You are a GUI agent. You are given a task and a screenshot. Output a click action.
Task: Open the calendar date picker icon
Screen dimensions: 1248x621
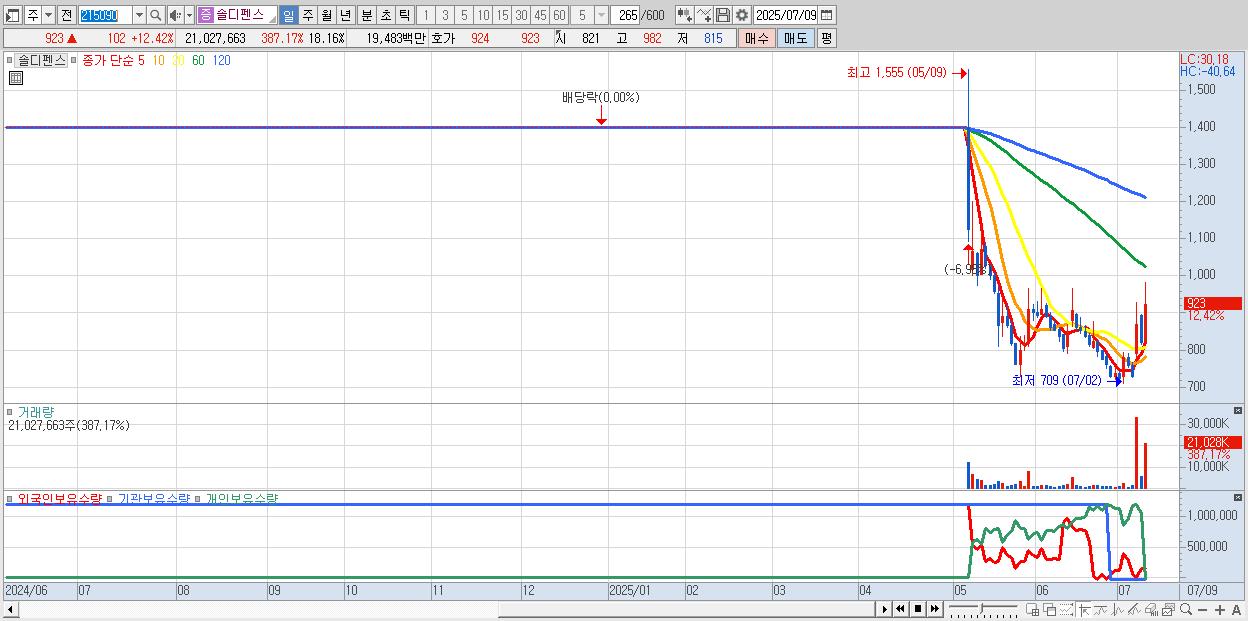click(827, 15)
